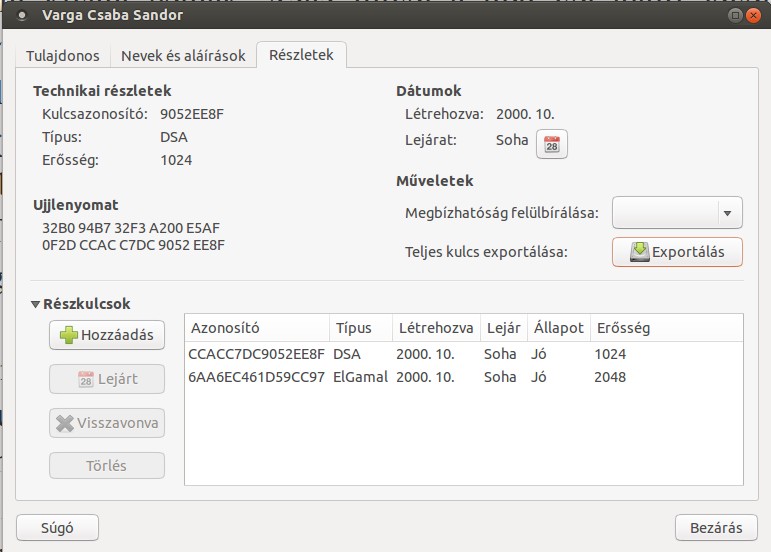Click fingerprint line 0F2D CCAC C7DC 9052 EE8F
This screenshot has height=552, width=771.
click(x=133, y=245)
